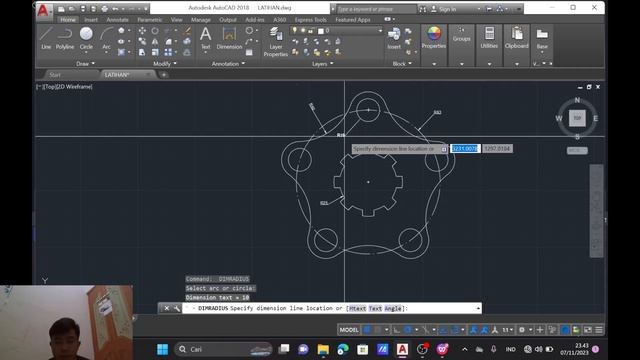The image size is (640, 360).
Task: Open File Explorer from taskbar
Action: pyautogui.click(x=323, y=349)
